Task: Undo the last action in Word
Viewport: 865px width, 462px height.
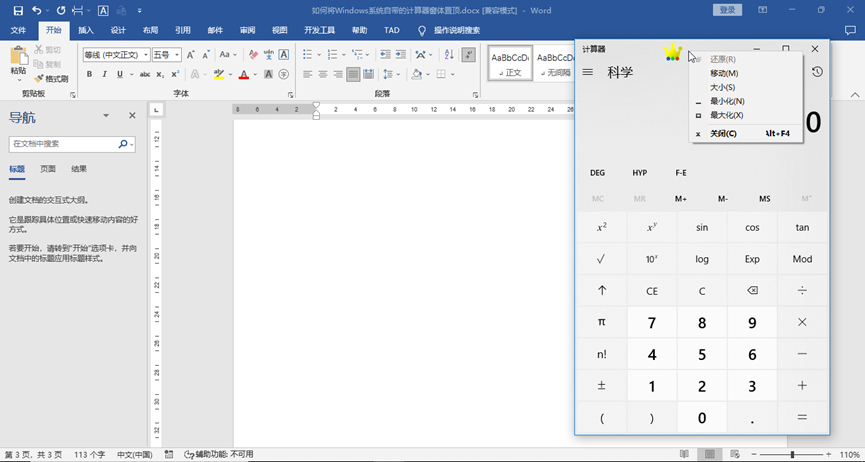Action: (36, 10)
